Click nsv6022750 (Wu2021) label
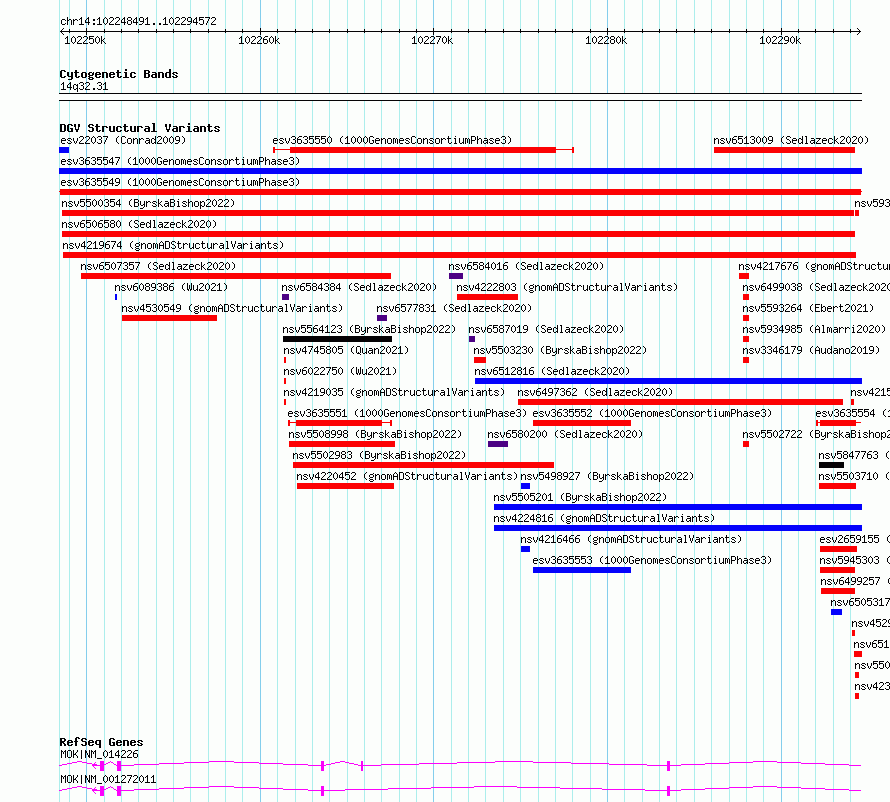Viewport: 890px width, 802px height. [340, 371]
